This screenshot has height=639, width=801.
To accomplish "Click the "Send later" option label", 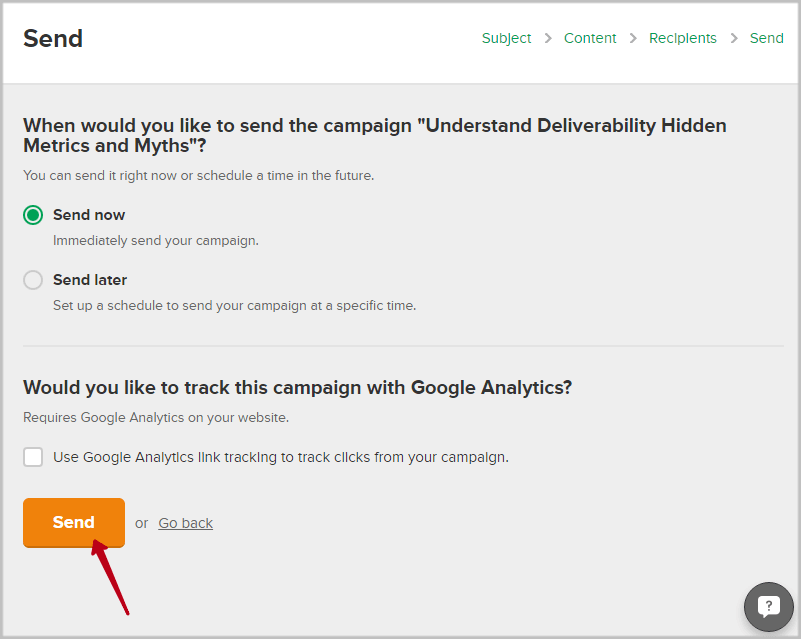I will pyautogui.click(x=90, y=280).
